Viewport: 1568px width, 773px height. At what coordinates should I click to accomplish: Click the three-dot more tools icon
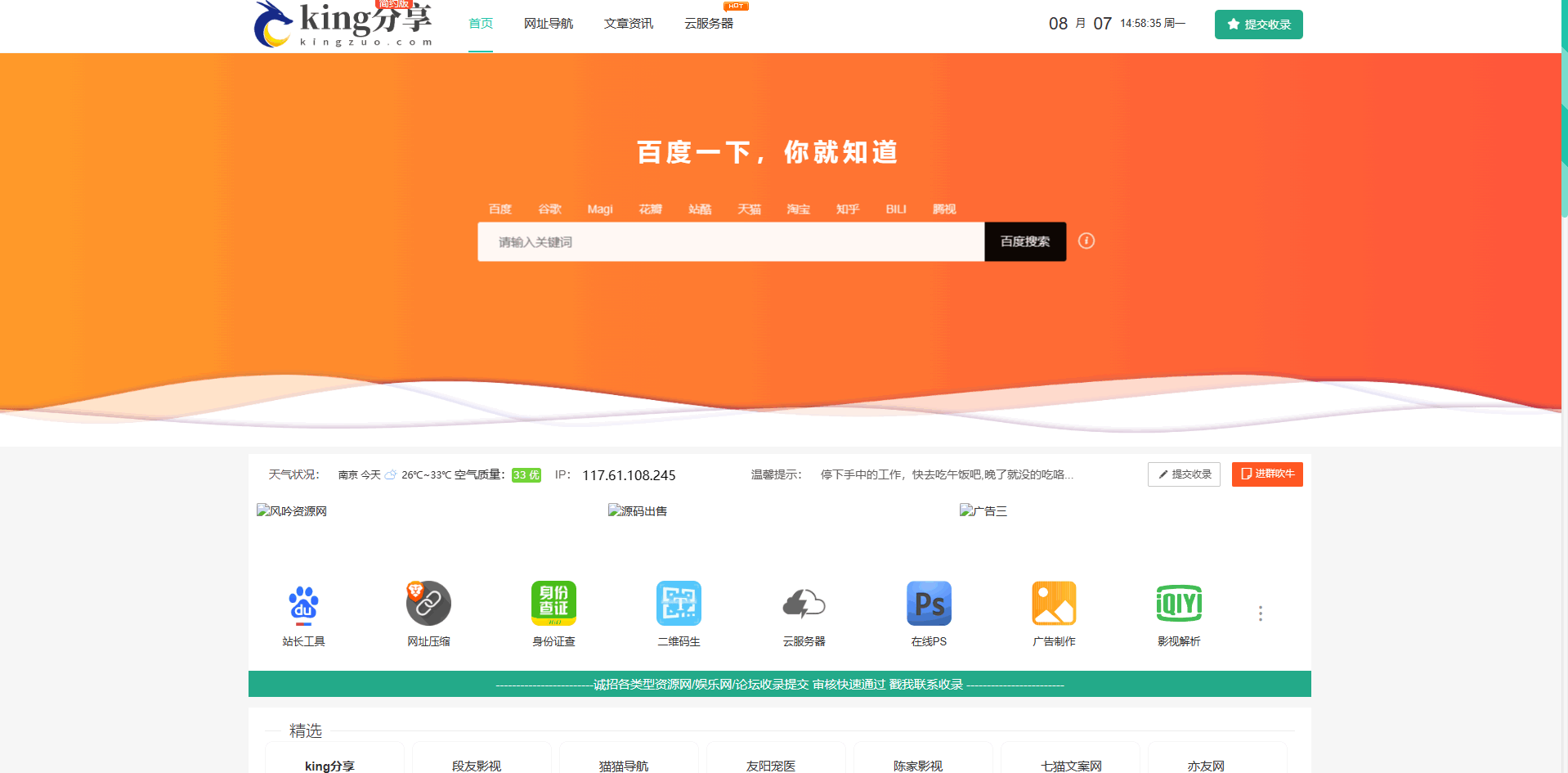[1261, 613]
